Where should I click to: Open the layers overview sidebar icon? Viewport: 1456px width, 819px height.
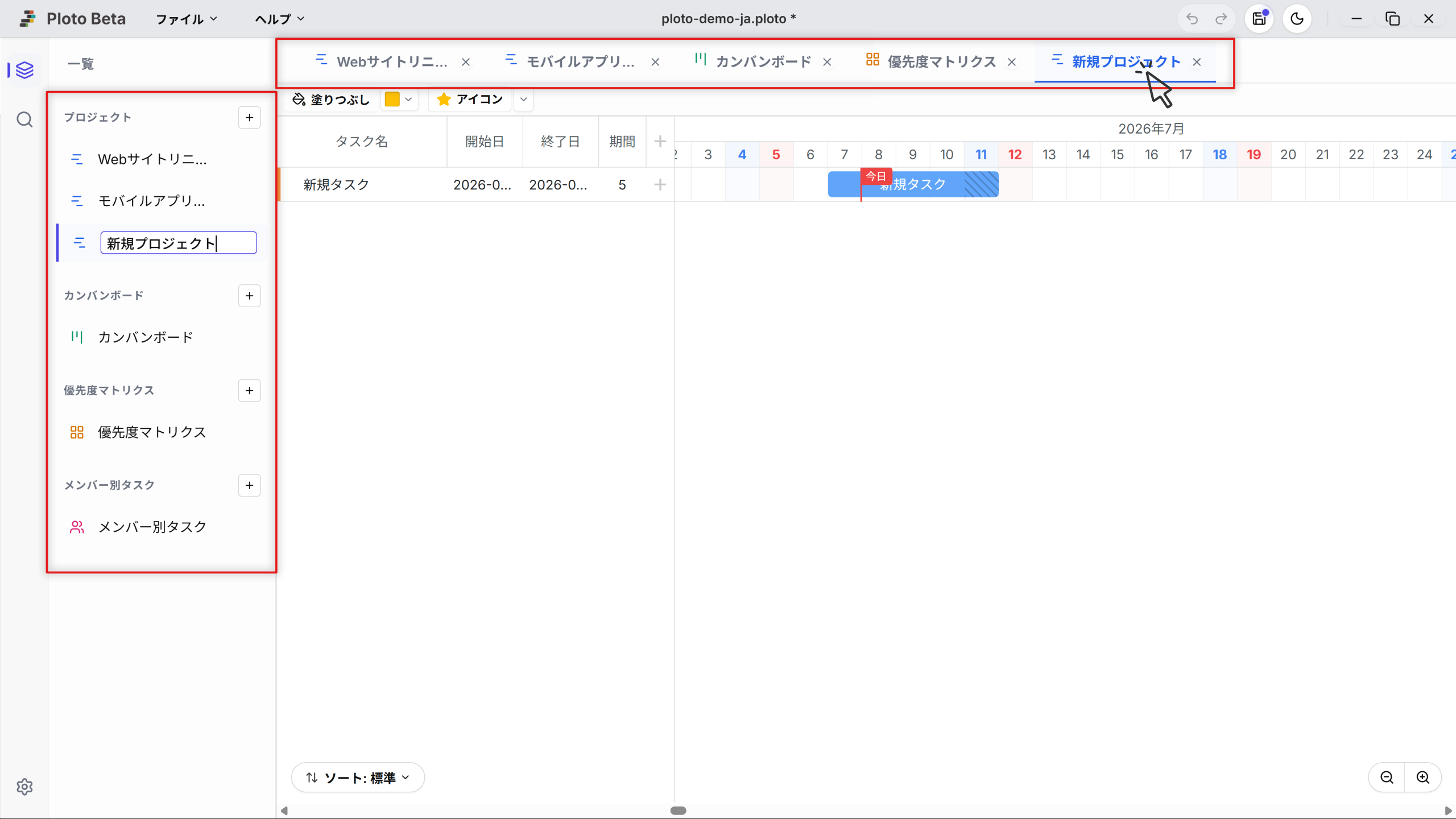coord(24,70)
